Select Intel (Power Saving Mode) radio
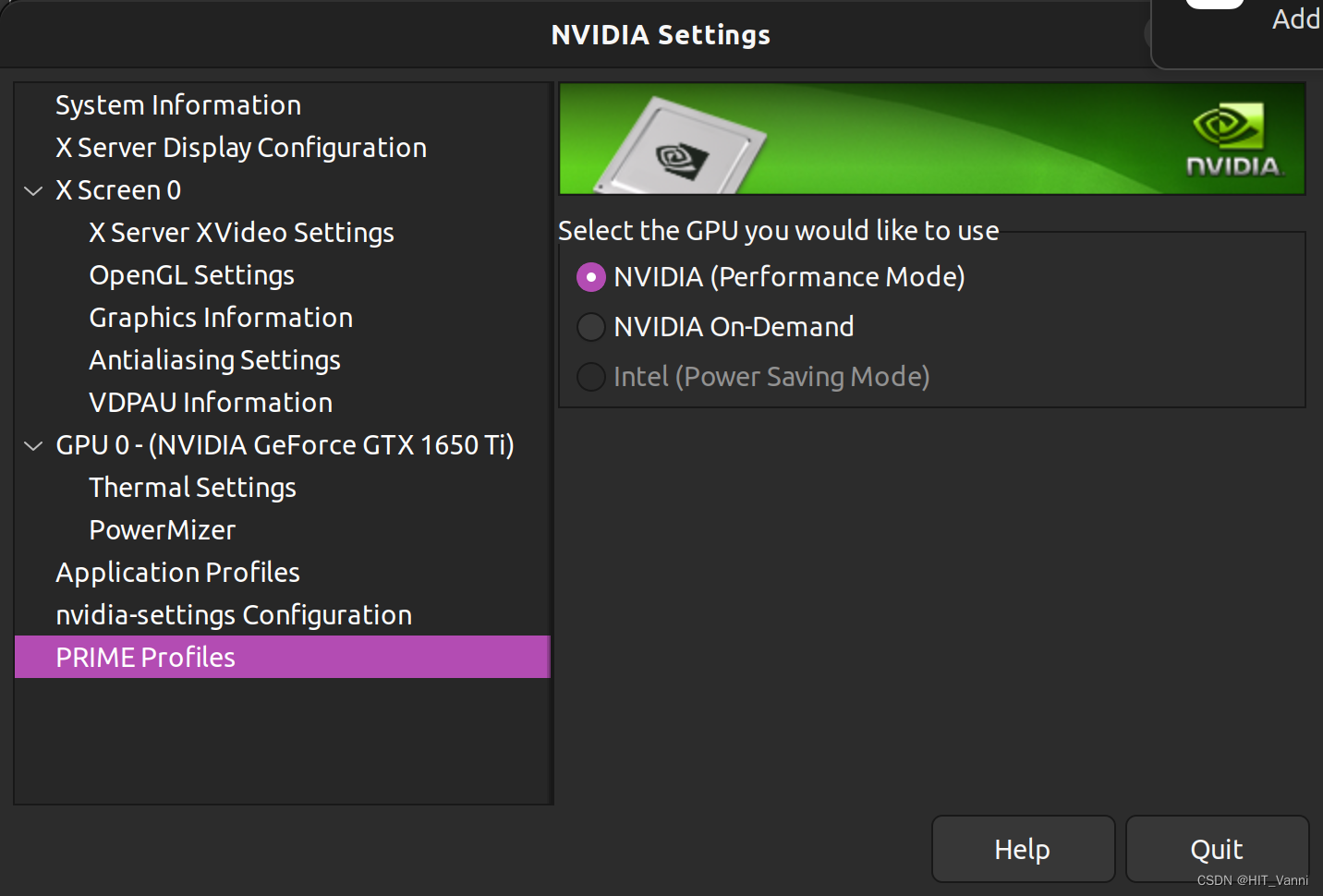Image resolution: width=1323 pixels, height=896 pixels. click(x=591, y=377)
